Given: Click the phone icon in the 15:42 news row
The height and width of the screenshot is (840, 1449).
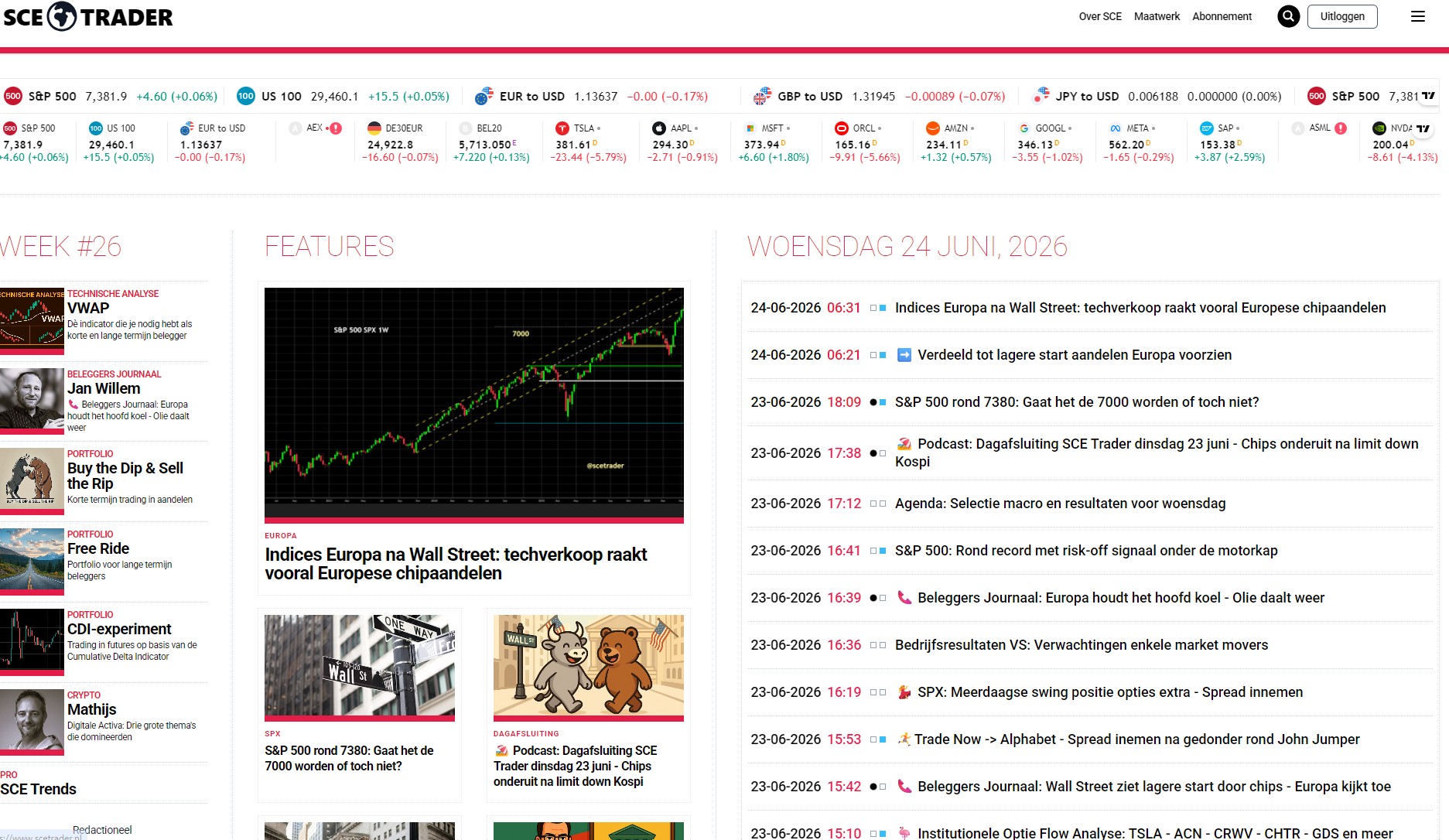Looking at the screenshot, I should tap(904, 787).
